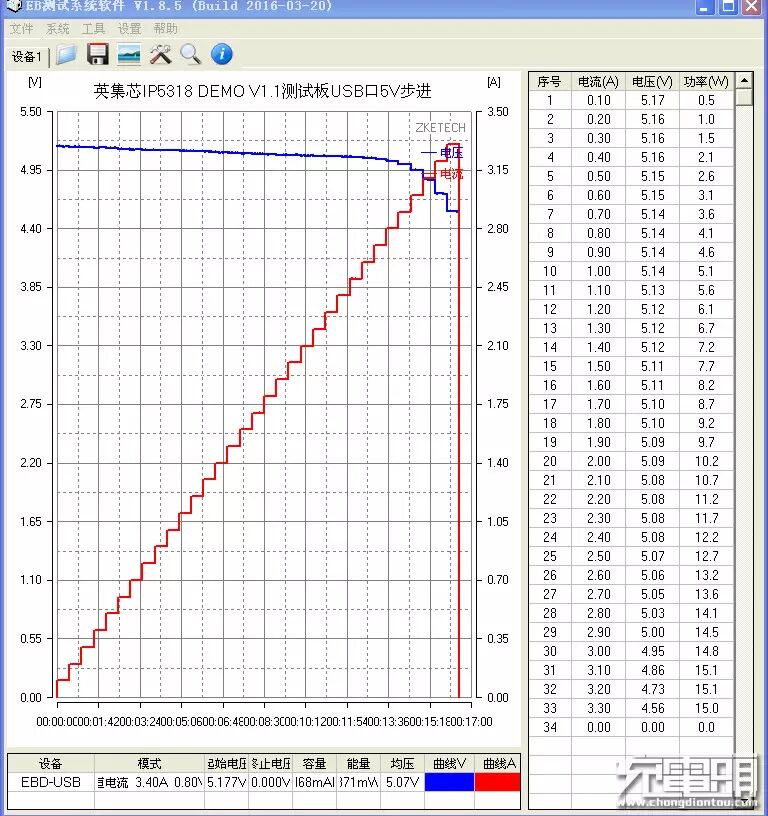This screenshot has height=816, width=768.
Task: Click the data table scrollbar thumb
Action: point(745,97)
